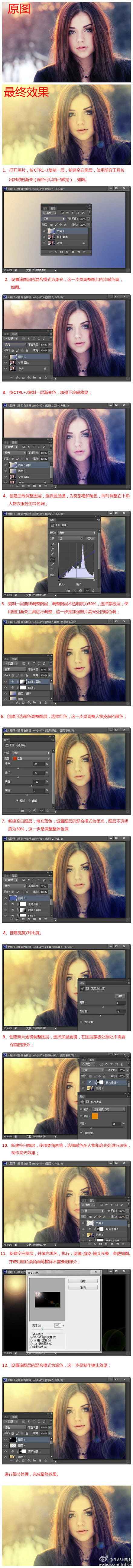Screen dimensions: 133x1568
Task: Adjust the yellow slider in selective color panel
Action: point(32,786)
